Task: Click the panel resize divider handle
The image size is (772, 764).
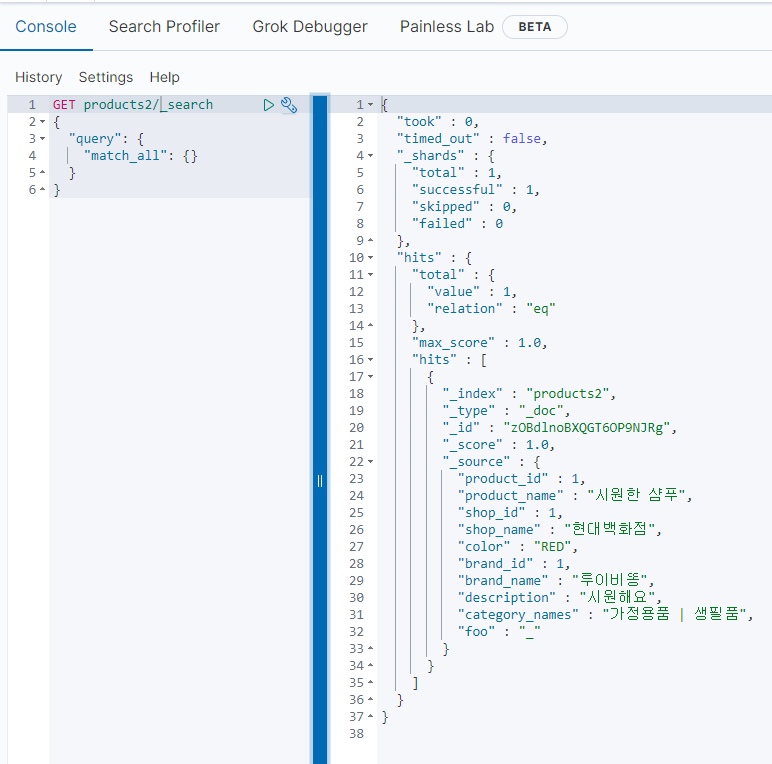Action: click(320, 480)
